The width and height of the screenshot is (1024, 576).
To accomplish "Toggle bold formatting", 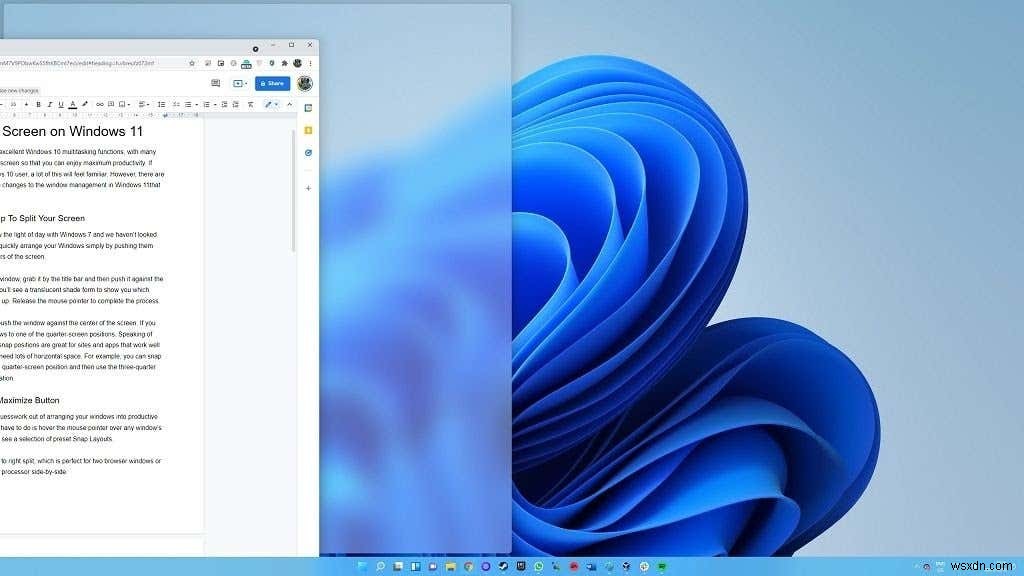I will 38,104.
